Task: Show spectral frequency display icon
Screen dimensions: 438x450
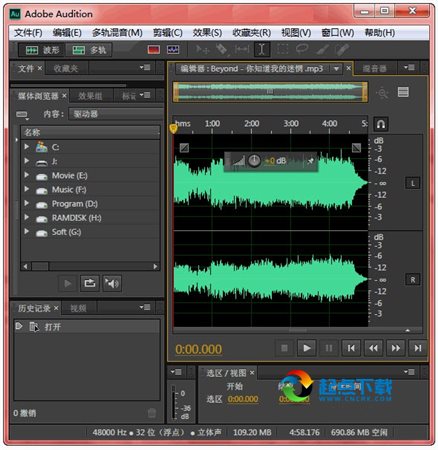Action: coord(154,50)
